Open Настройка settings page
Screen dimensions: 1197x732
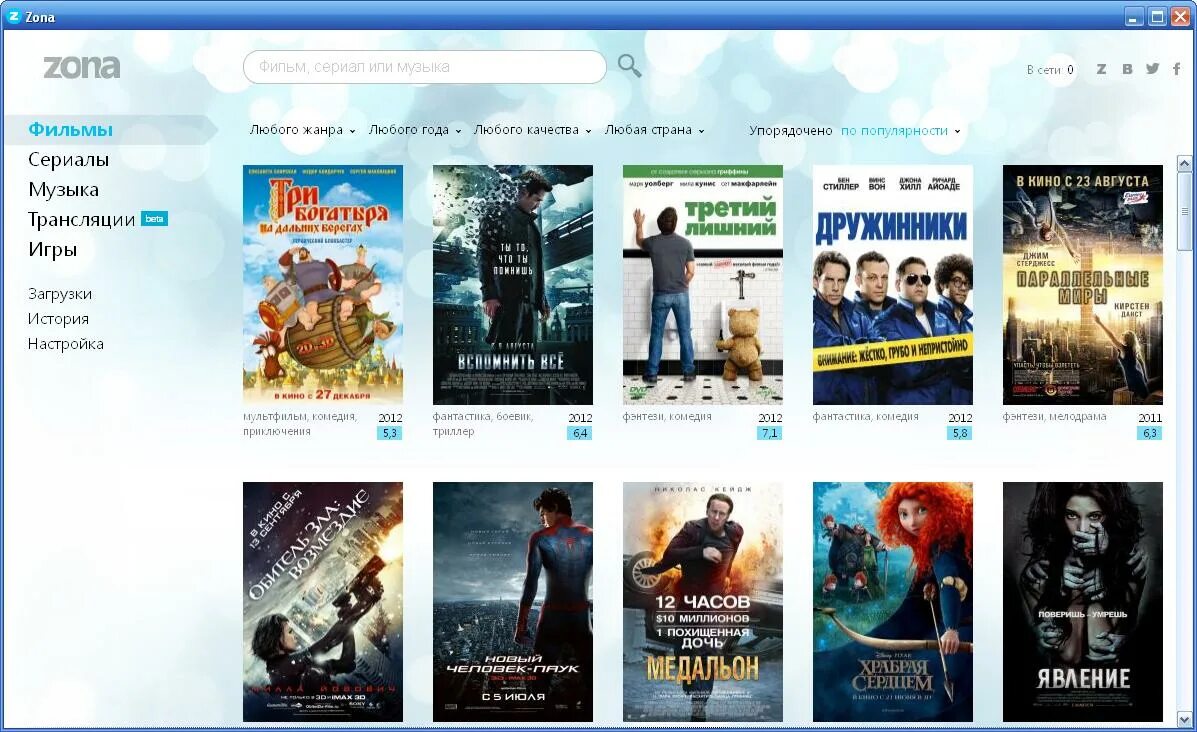coord(66,344)
